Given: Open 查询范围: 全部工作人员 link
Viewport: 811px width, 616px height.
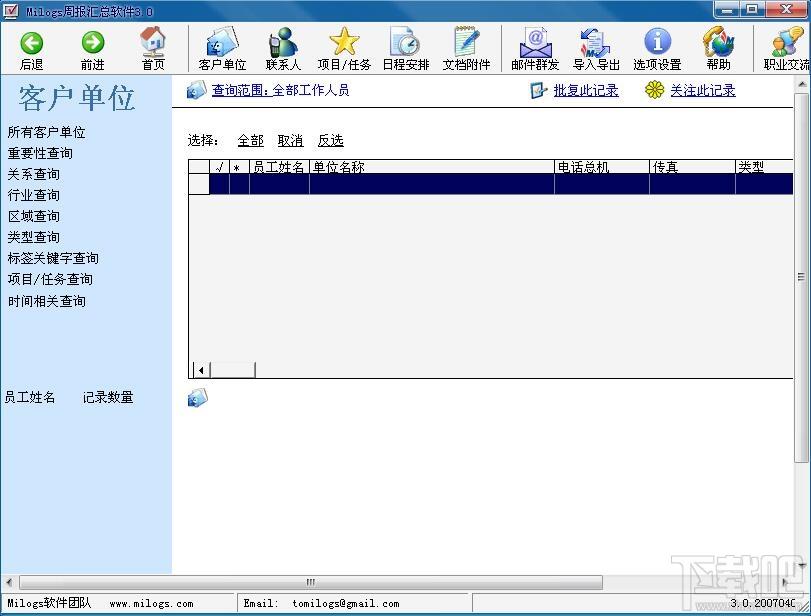Looking at the screenshot, I should 280,91.
